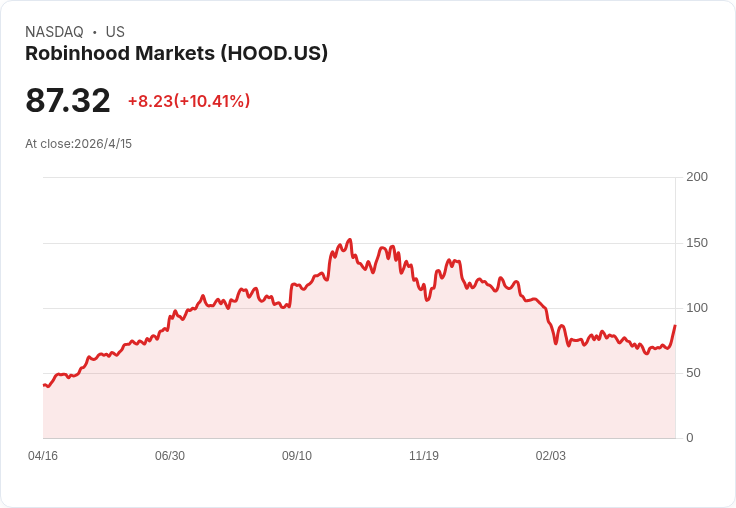Click the 87.32 current price
This screenshot has height=508, width=736.
point(68,100)
